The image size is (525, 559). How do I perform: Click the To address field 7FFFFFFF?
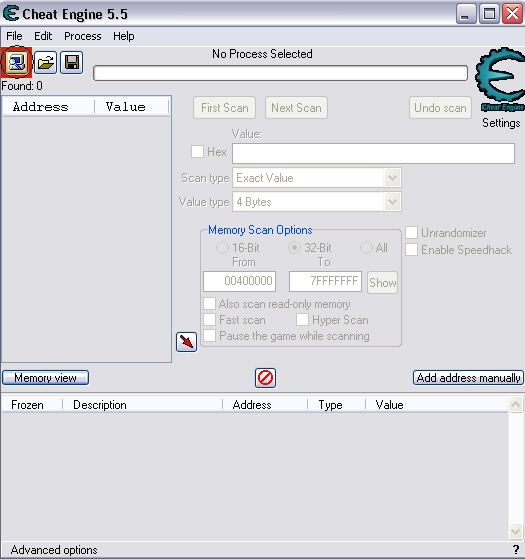pyautogui.click(x=325, y=281)
